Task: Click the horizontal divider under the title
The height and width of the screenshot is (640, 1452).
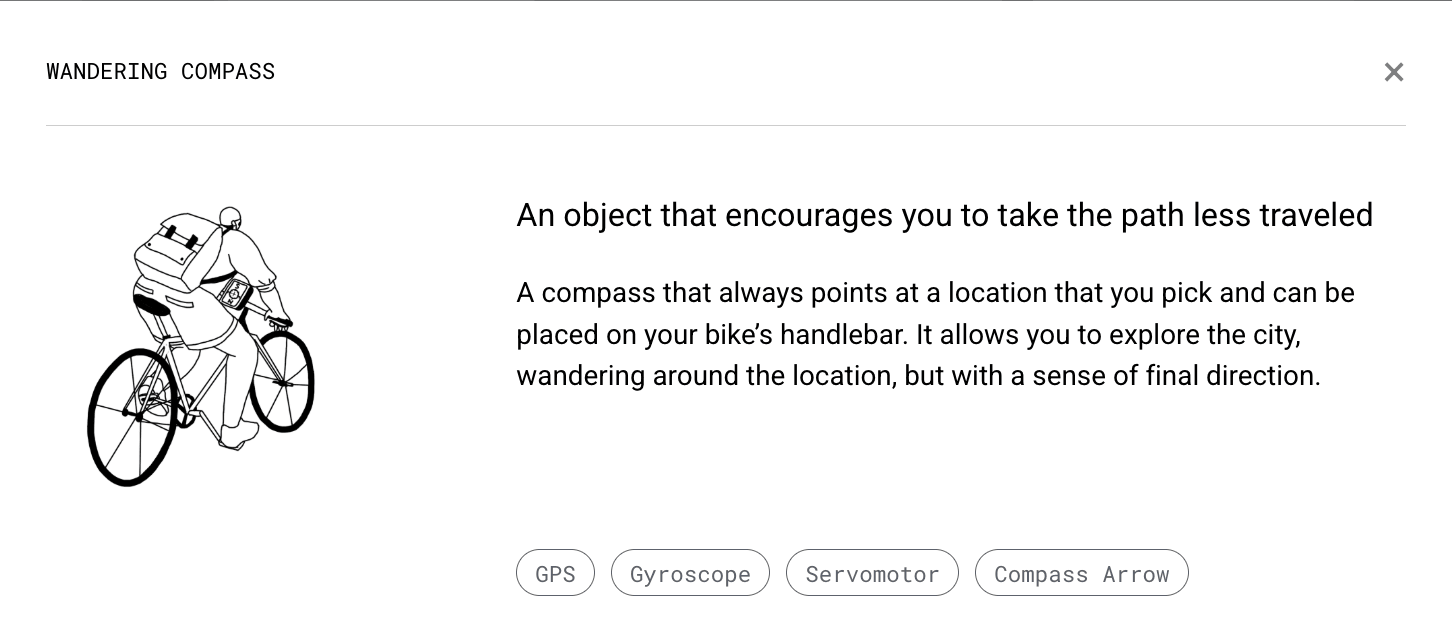Action: point(726,125)
